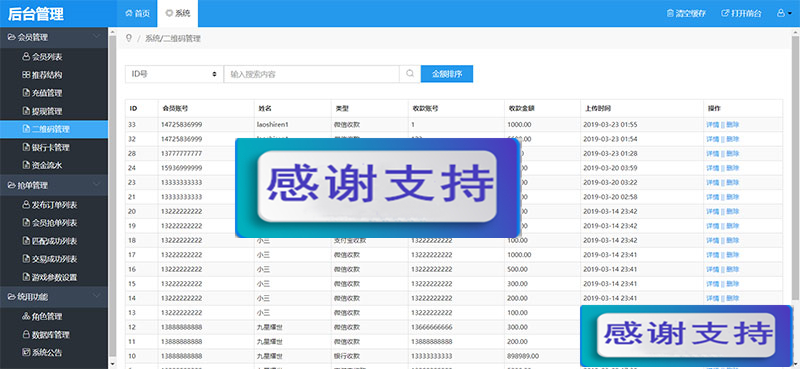
Task: Click timestamp 2019-03-23 01:55 in row 33
Action: (x=610, y=125)
